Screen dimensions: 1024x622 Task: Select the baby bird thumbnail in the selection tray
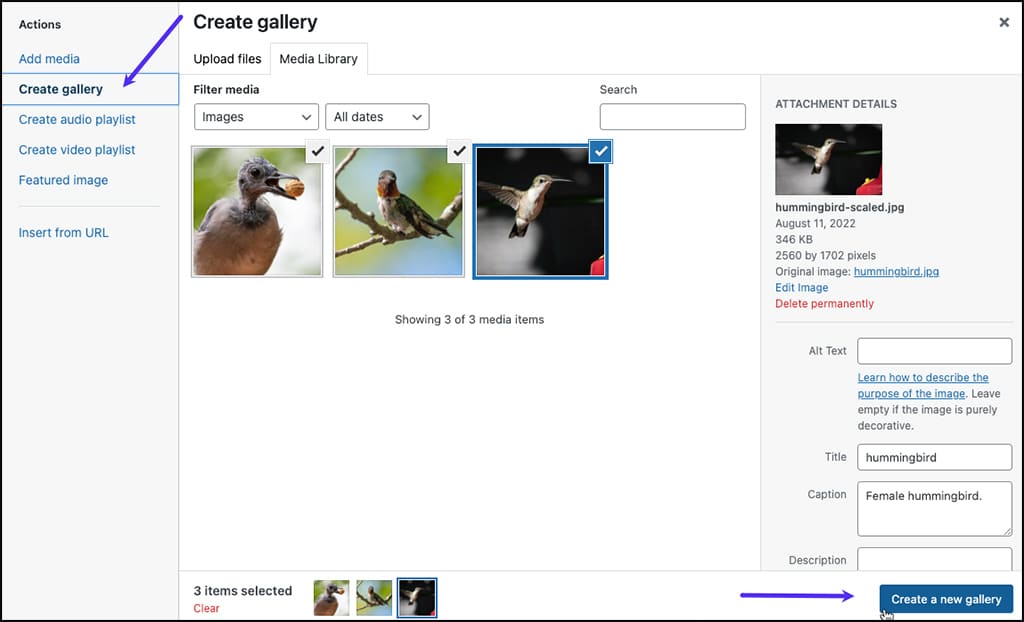click(x=331, y=597)
